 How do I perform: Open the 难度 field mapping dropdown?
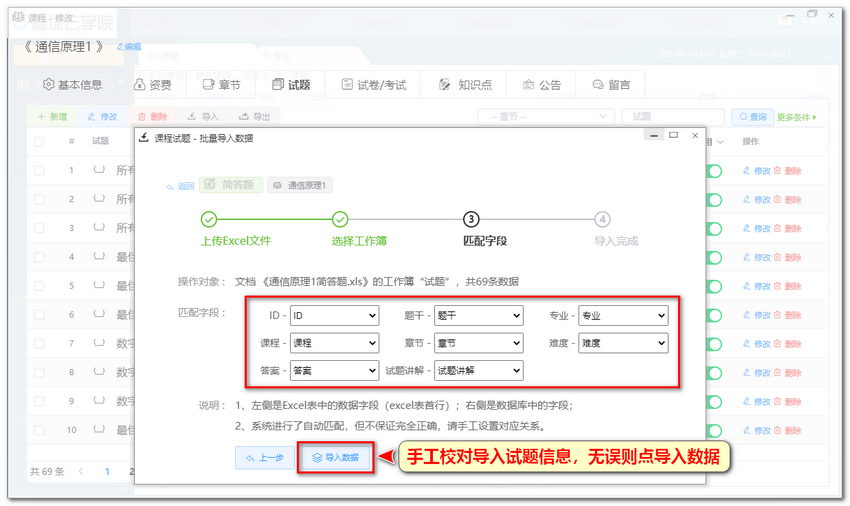click(622, 343)
